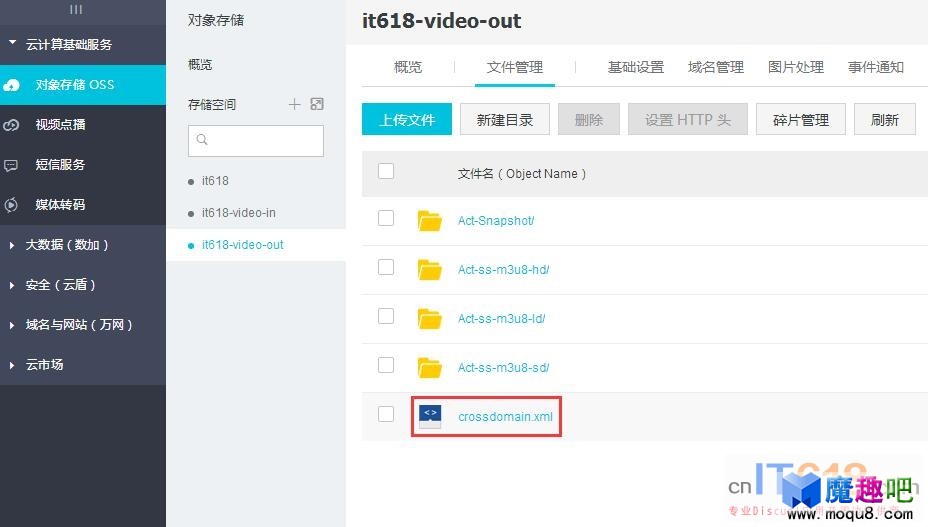Expand the 大数据（数加） section
928x527 pixels.
11,245
